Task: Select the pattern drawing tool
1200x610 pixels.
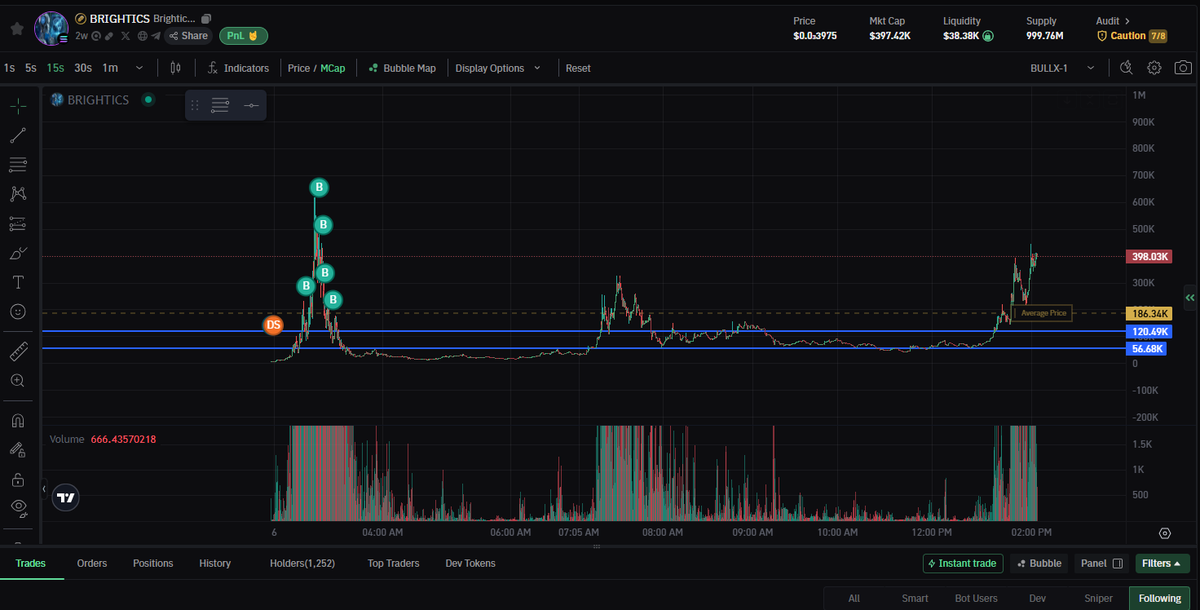Action: tap(18, 193)
